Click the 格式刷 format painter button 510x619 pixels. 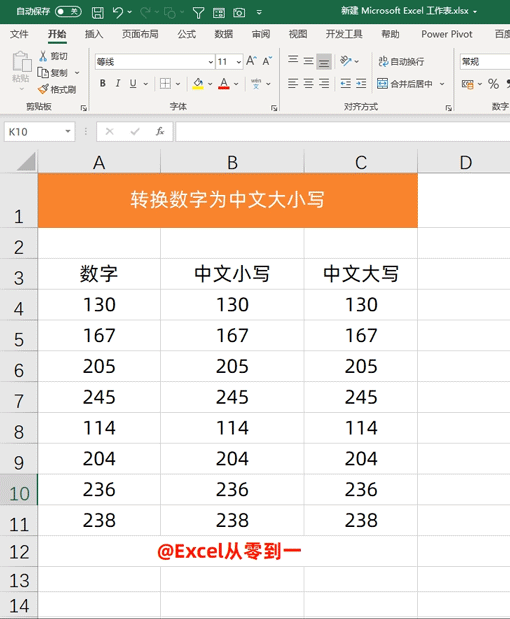57,90
